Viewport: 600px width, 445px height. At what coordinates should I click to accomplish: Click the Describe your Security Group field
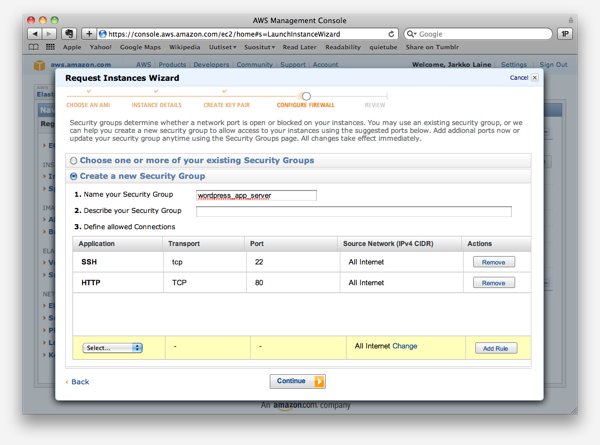point(353,212)
